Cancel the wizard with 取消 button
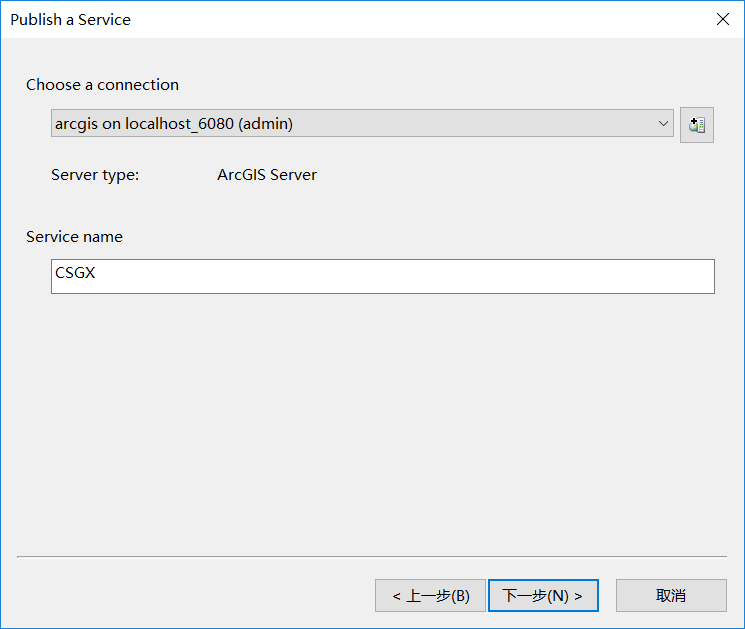Image resolution: width=745 pixels, height=629 pixels. point(671,595)
